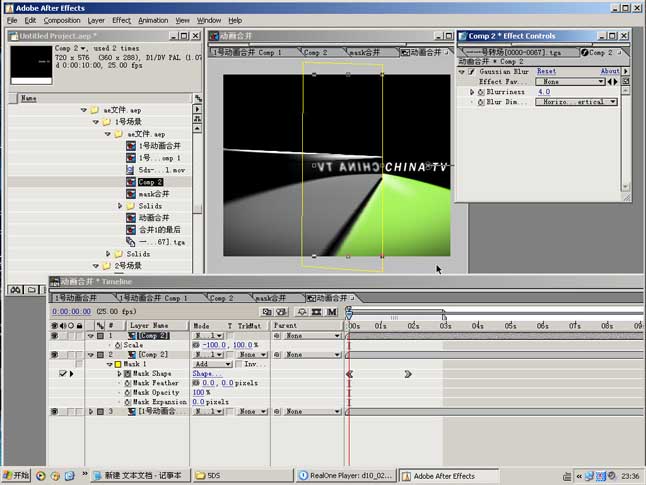Viewport: 646px width, 485px height.
Task: Go to next Mask Shape keyframe arrow
Action: tap(72, 374)
